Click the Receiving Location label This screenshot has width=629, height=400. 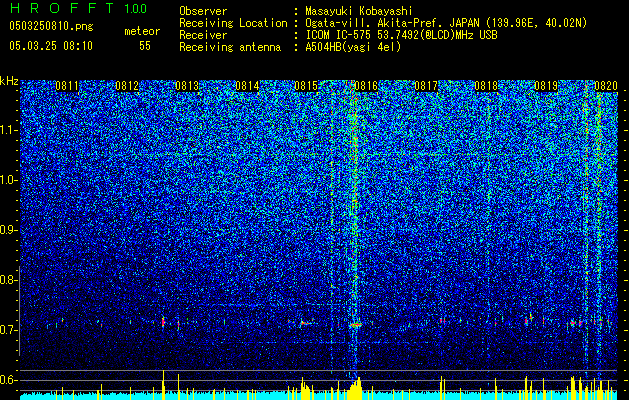coord(233,23)
